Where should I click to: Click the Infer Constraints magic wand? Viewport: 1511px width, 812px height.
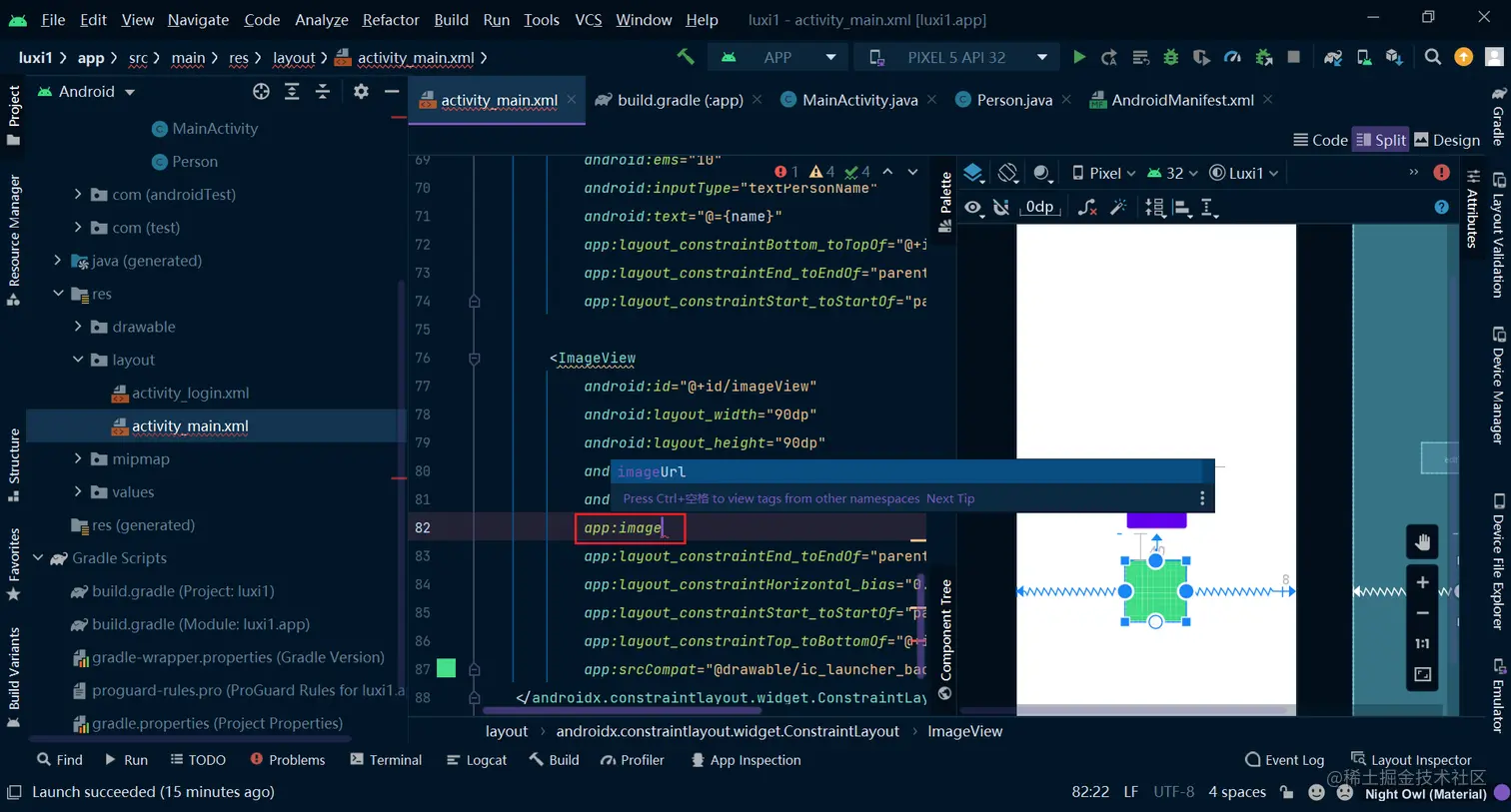pyautogui.click(x=1118, y=208)
